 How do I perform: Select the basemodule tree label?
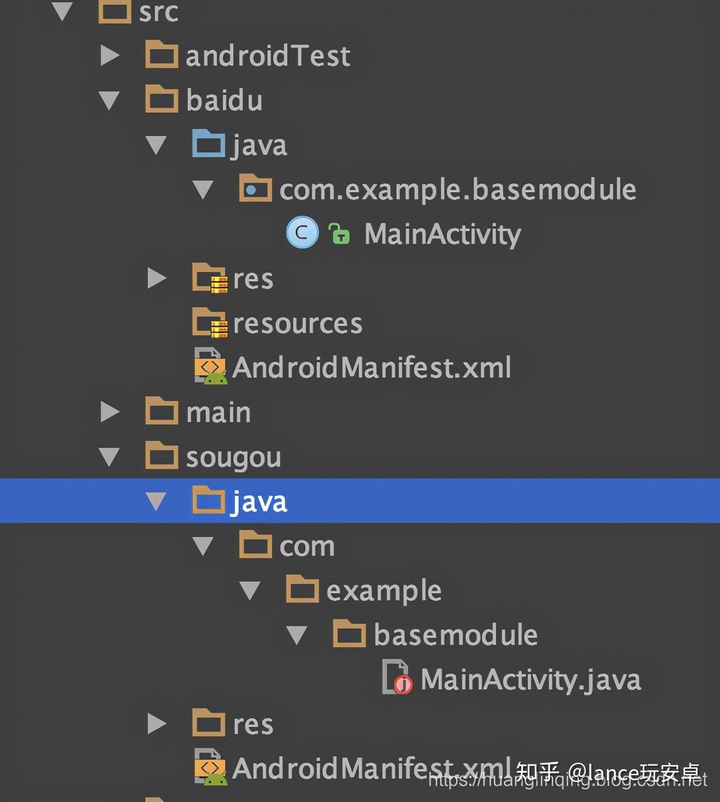[x=456, y=635]
